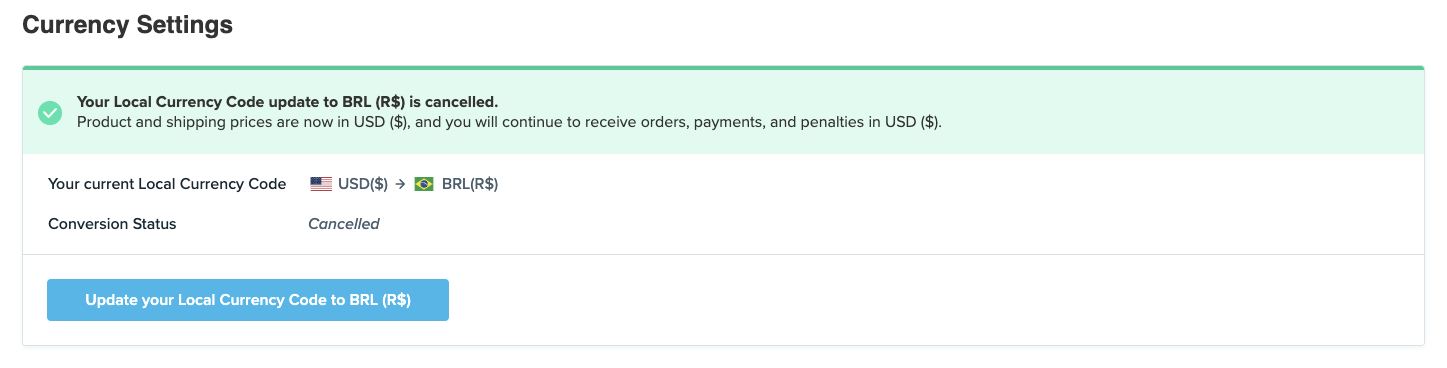
Task: Select the BRL(R$) currency text beside Brazil flag
Action: (470, 184)
